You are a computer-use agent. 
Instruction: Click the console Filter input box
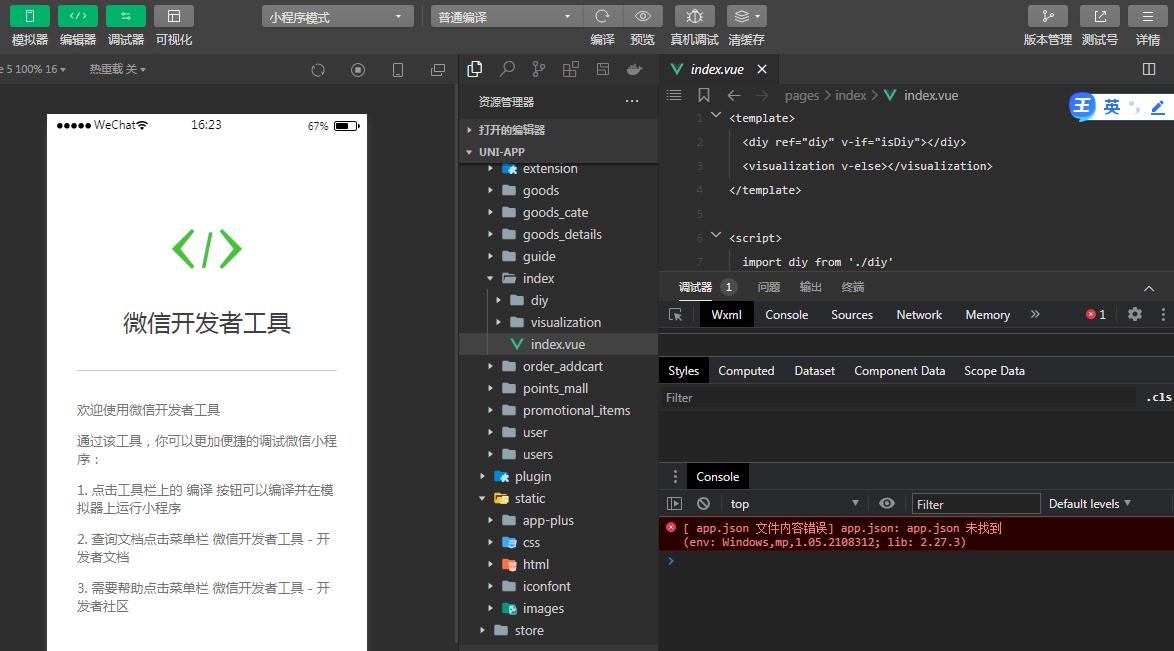(x=976, y=504)
